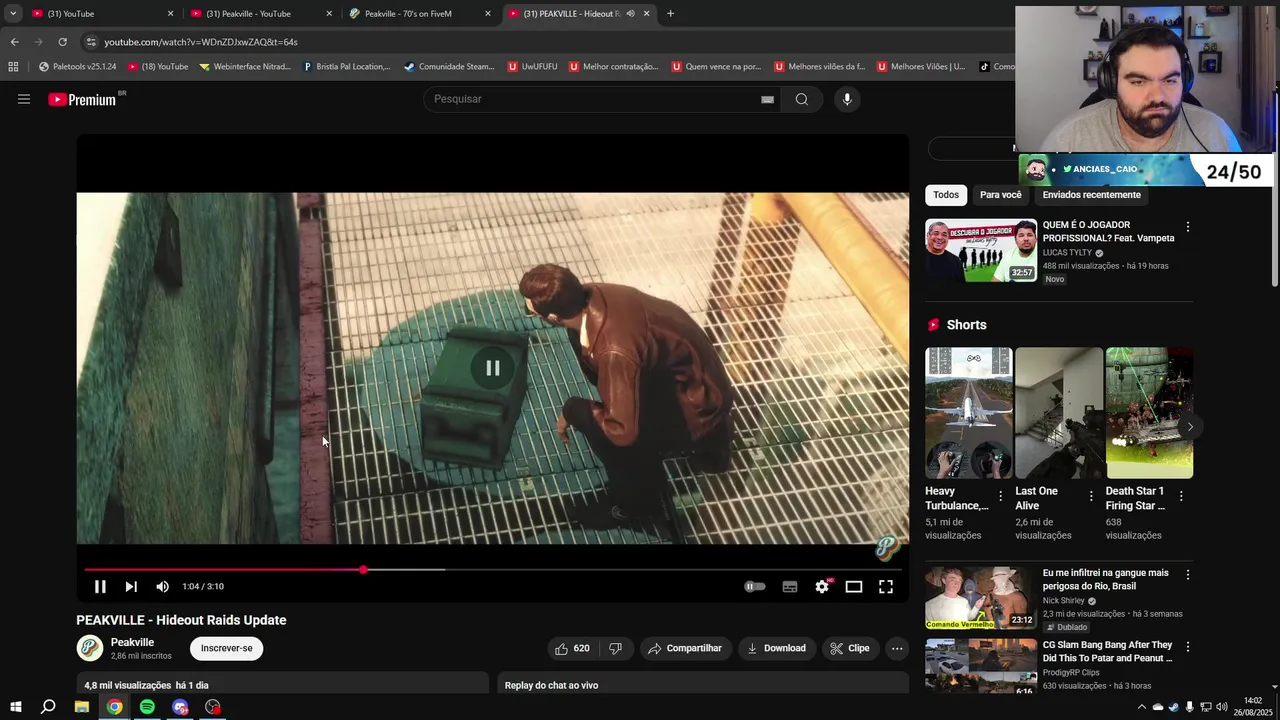Open the YouTube guide hamburger menu

(24, 99)
